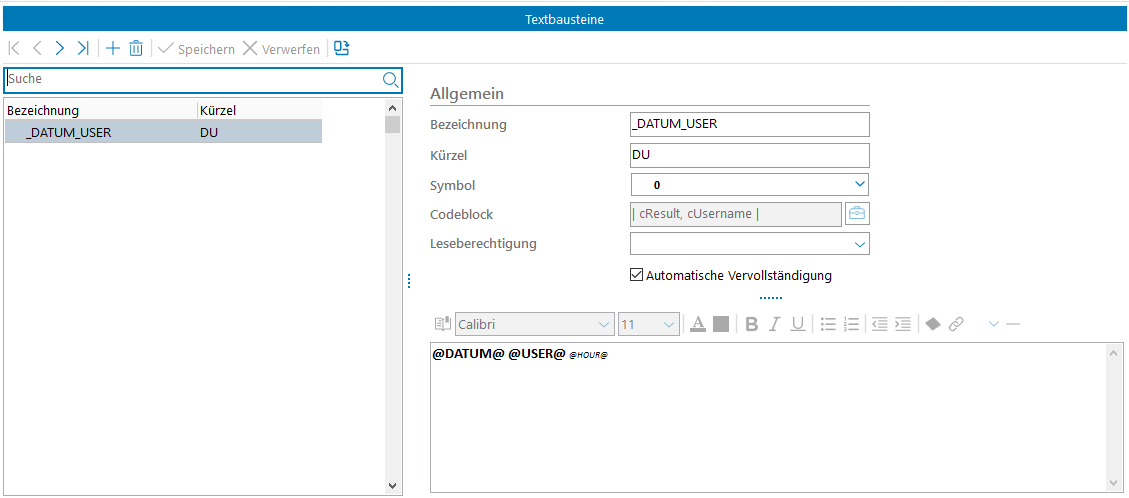
Task: Open the Calibri font family dropdown
Action: coord(604,324)
